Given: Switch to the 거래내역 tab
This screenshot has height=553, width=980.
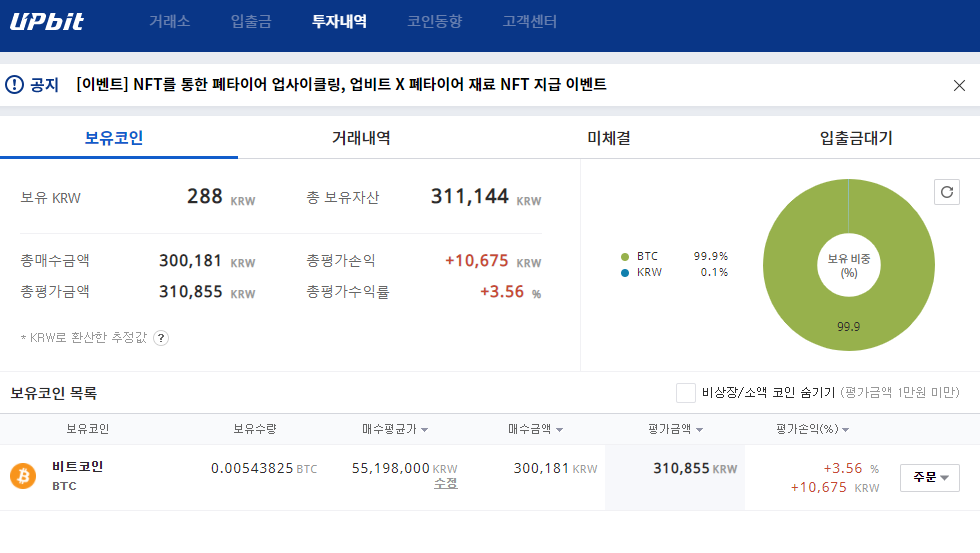Looking at the screenshot, I should coord(361,138).
